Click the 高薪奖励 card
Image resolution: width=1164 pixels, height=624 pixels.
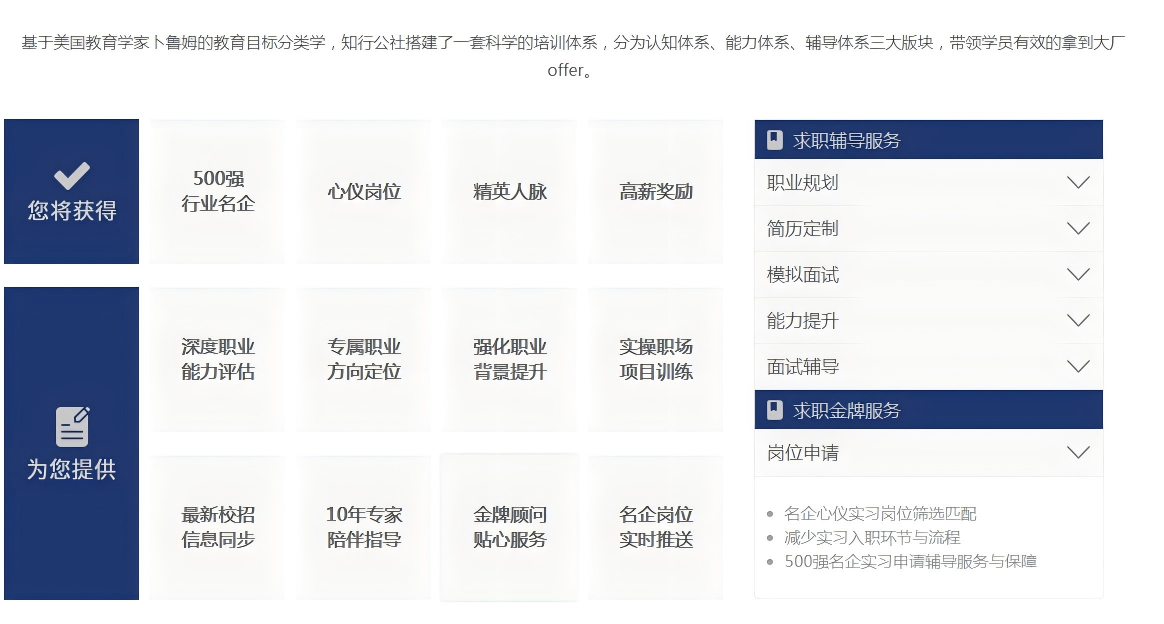tap(655, 190)
